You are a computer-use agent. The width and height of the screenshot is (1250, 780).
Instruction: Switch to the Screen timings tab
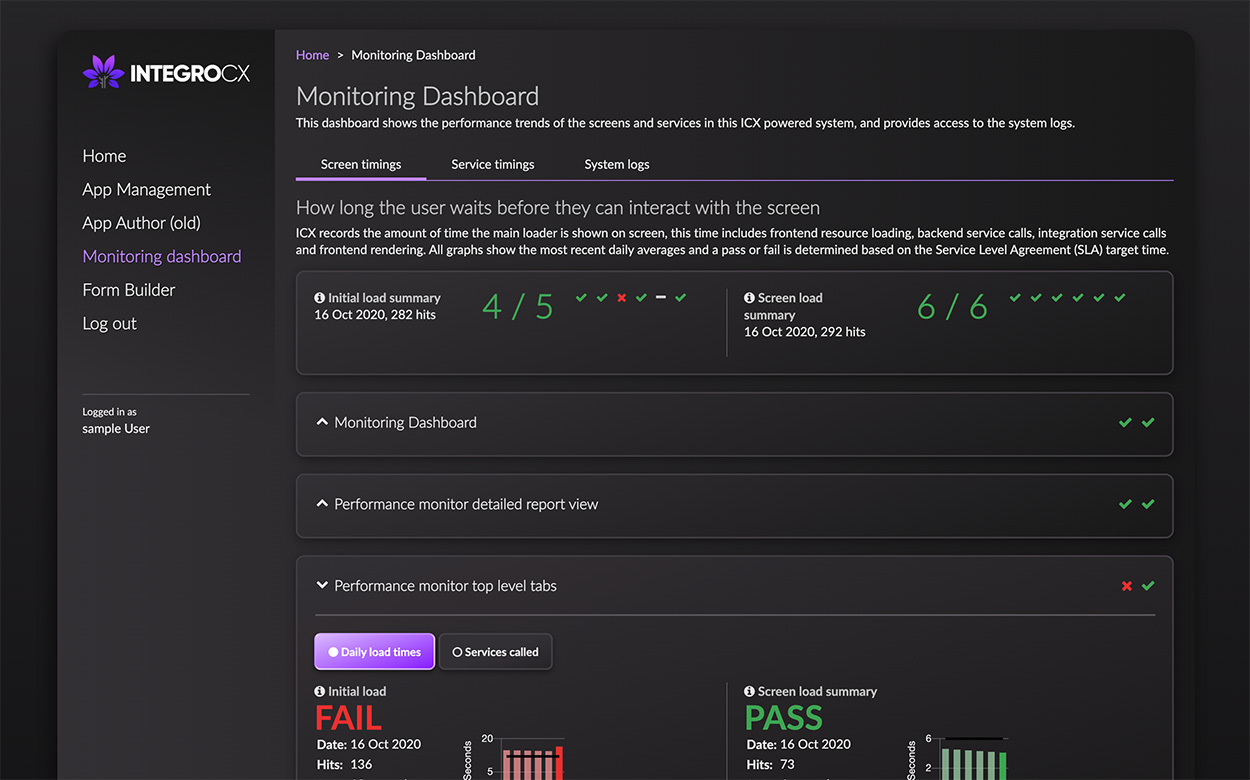tap(361, 164)
